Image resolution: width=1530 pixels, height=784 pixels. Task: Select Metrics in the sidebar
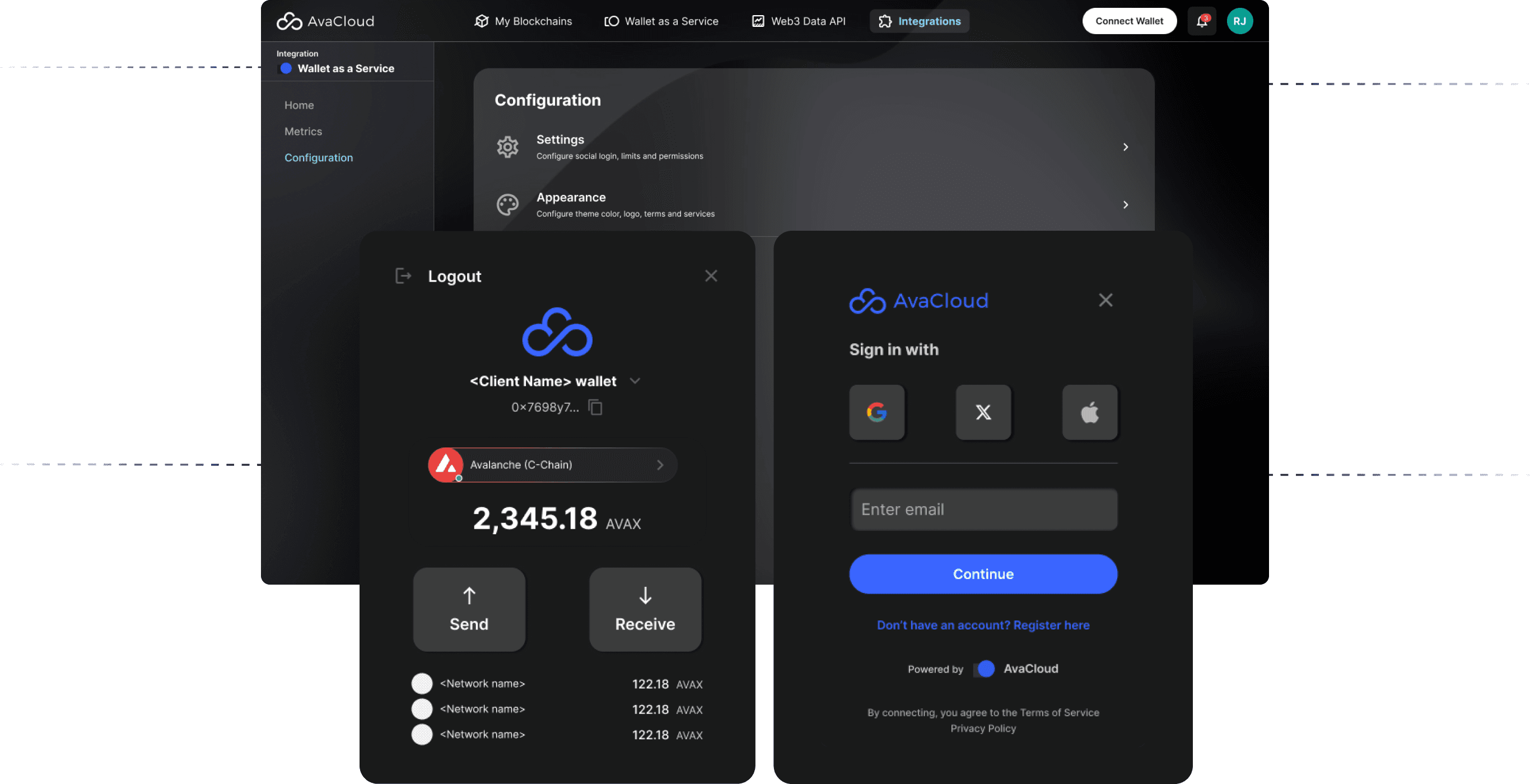[303, 131]
